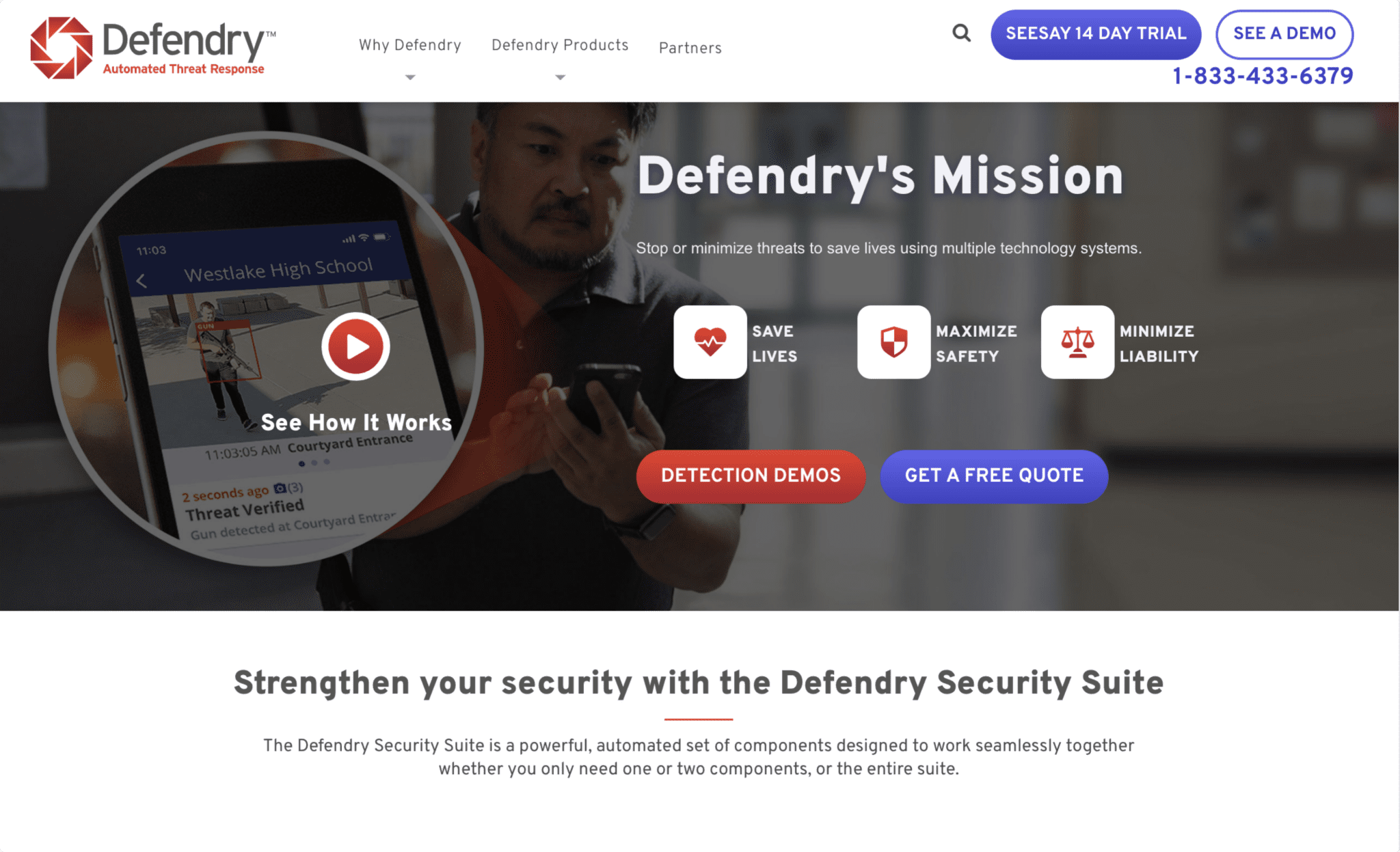The height and width of the screenshot is (852, 1400).
Task: Start the SEESAY 14 Day Trial
Action: pos(1096,34)
